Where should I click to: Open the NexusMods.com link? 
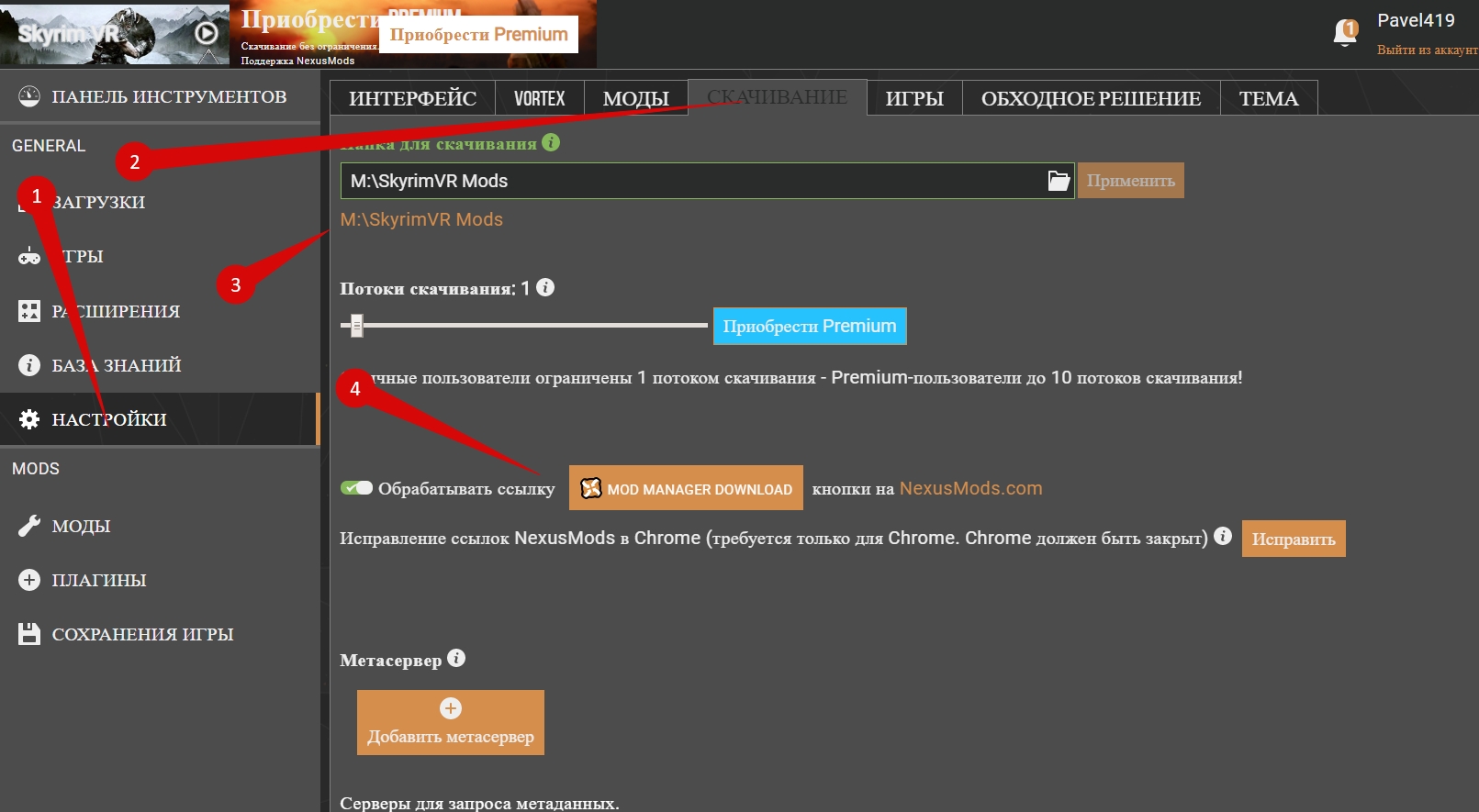tap(970, 488)
